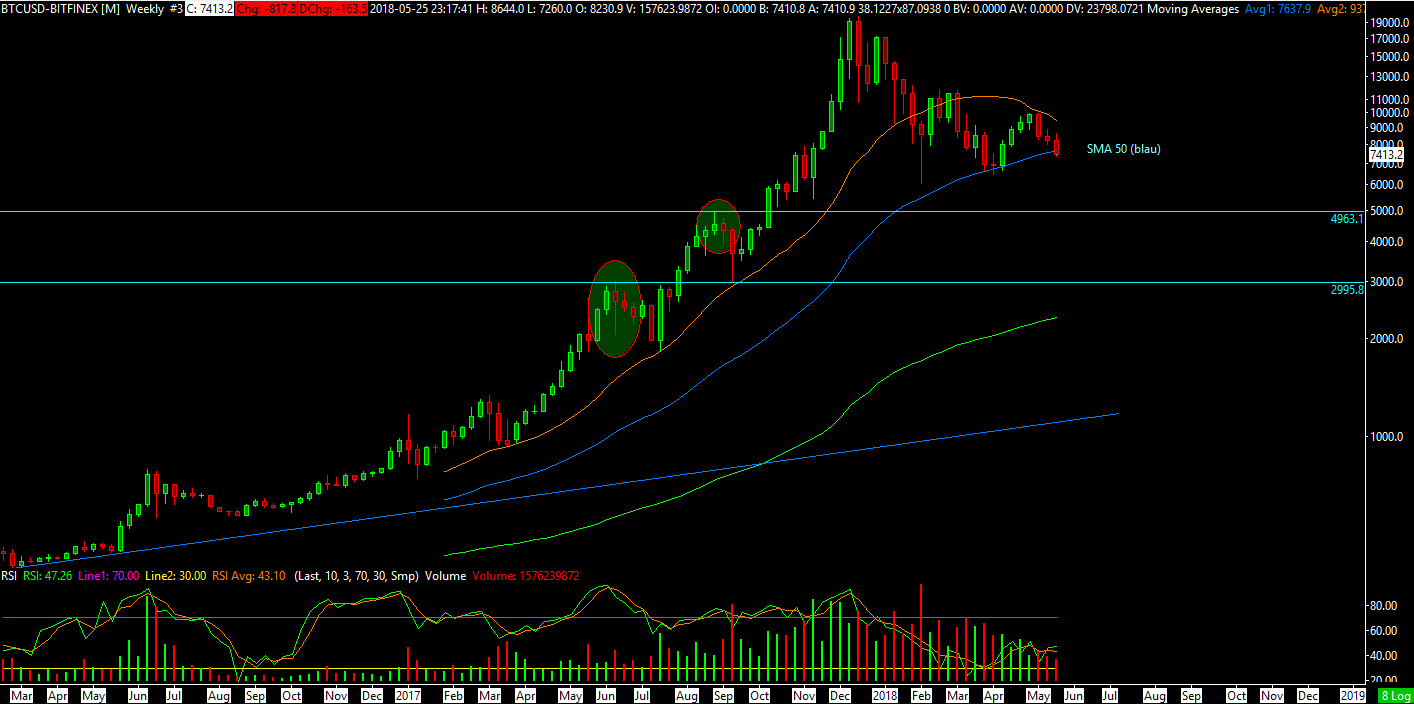Click the 8 Log scale indicator
The image size is (1414, 704).
[1395, 694]
